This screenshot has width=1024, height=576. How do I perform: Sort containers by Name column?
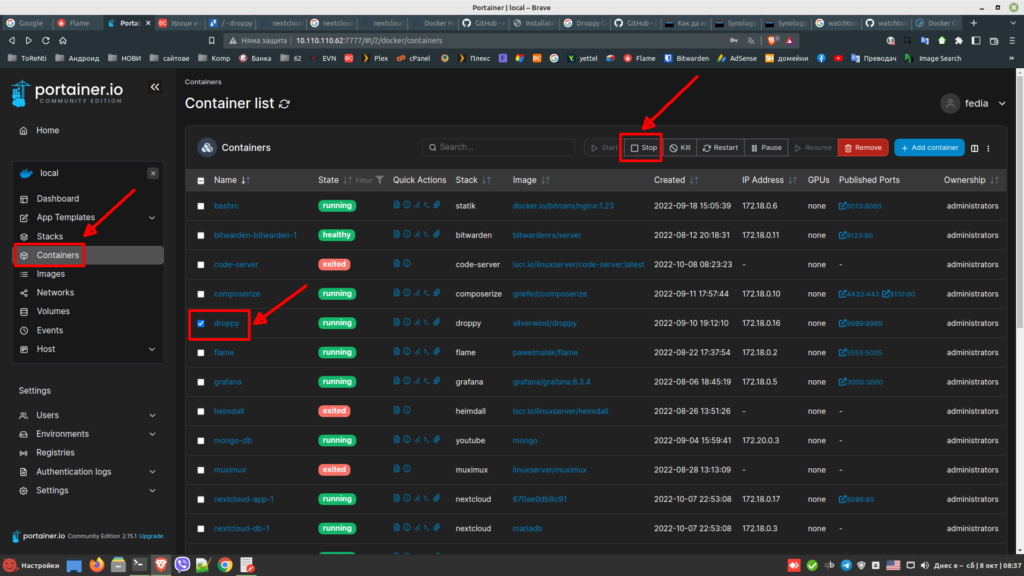(x=232, y=180)
